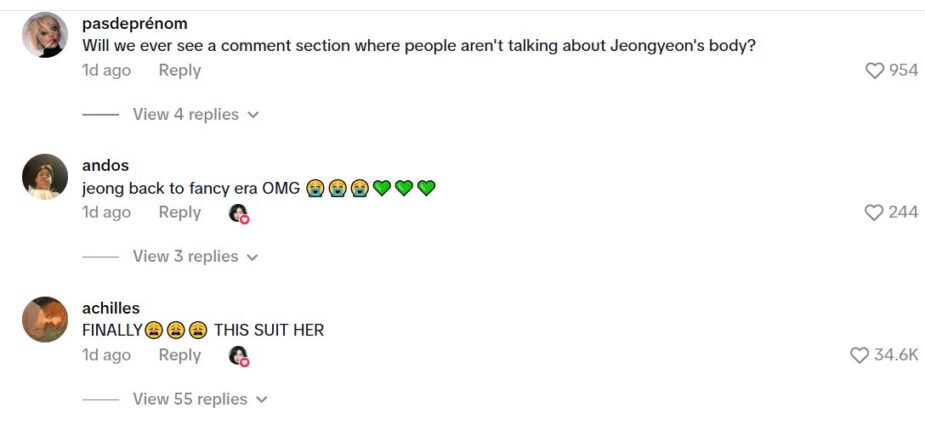
Task: Open pasdeprénom's profile avatar
Action: pyautogui.click(x=45, y=35)
